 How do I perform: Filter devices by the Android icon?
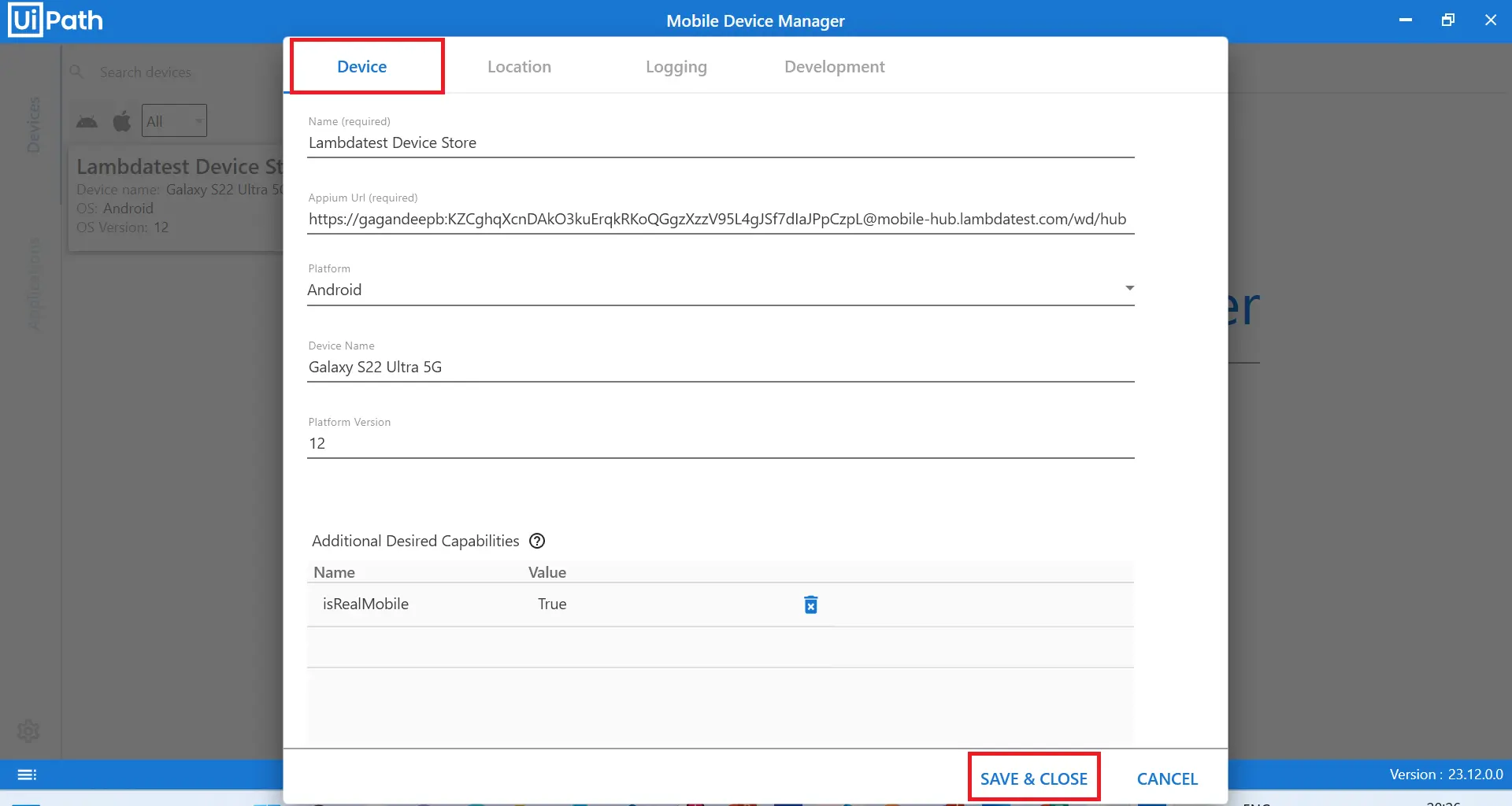87,121
